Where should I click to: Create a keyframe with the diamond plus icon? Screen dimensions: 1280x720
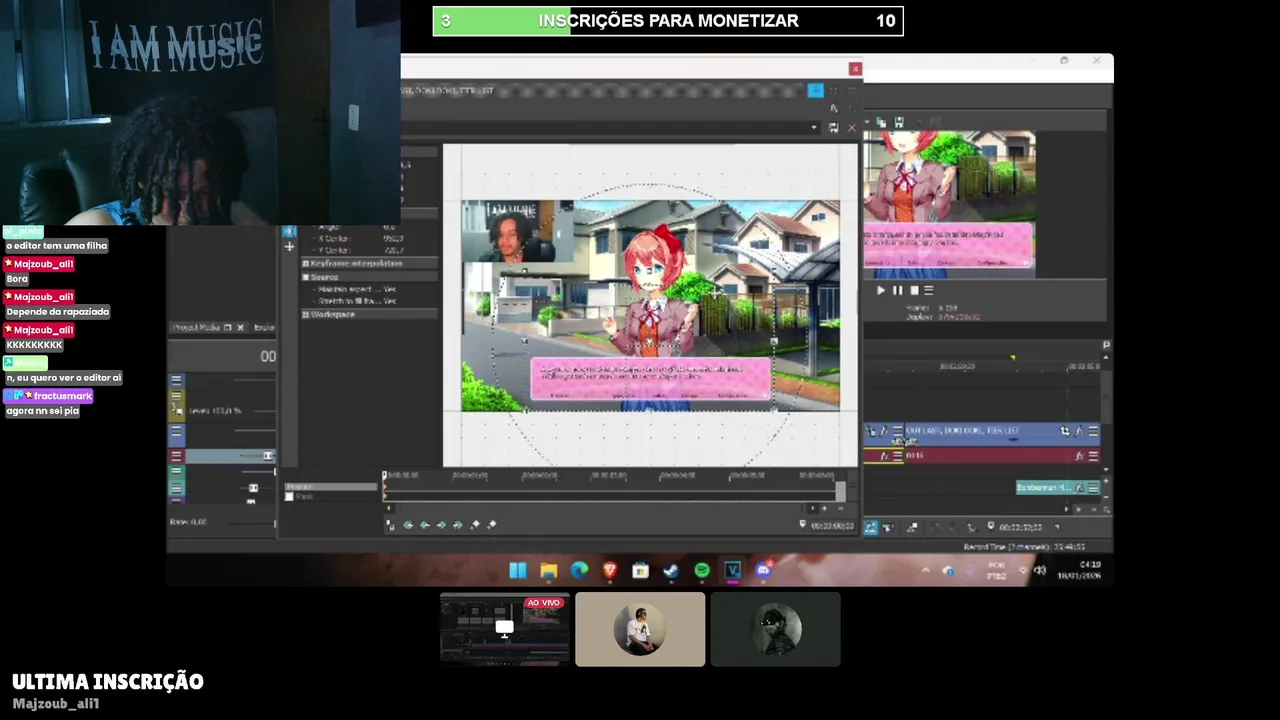pos(475,525)
